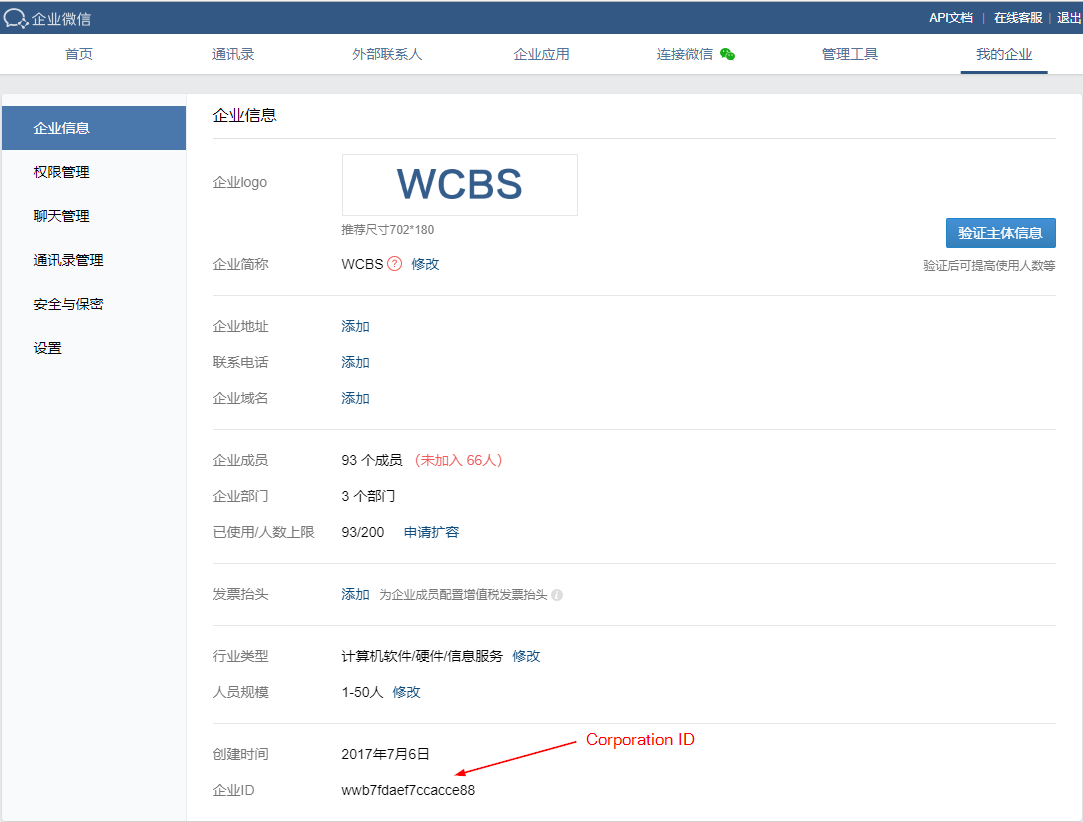Image resolution: width=1083 pixels, height=822 pixels.
Task: Click 修改 beside the industry type
Action: (x=526, y=656)
